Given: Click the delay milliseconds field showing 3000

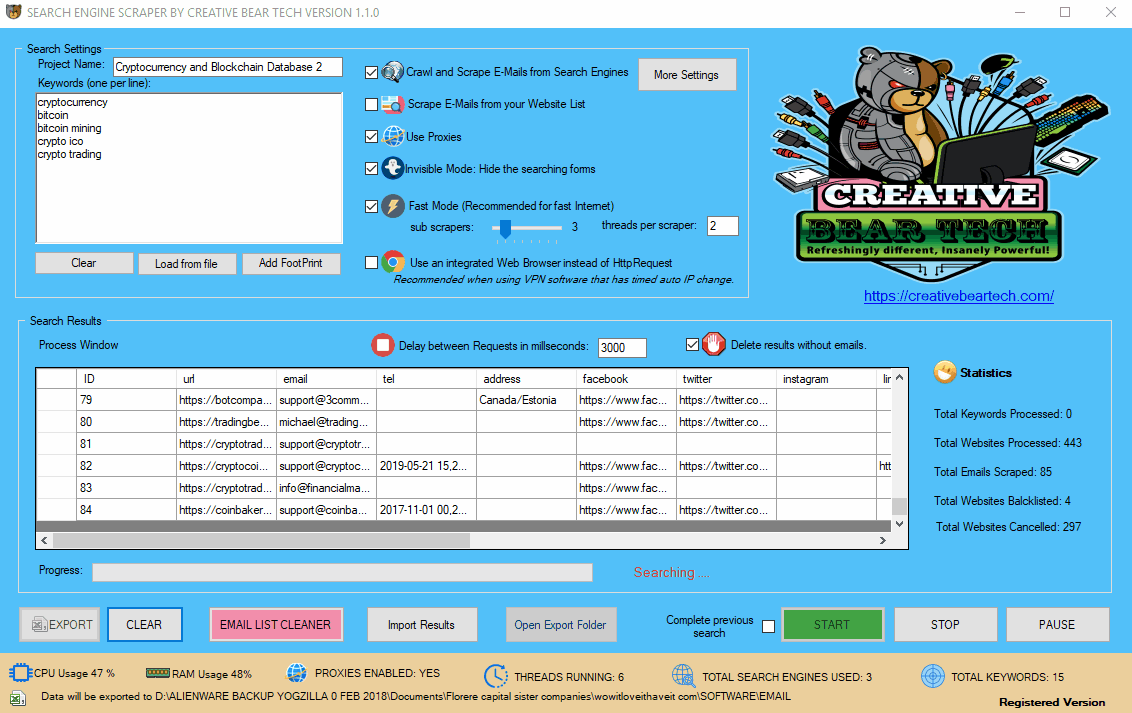Looking at the screenshot, I should pyautogui.click(x=622, y=347).
